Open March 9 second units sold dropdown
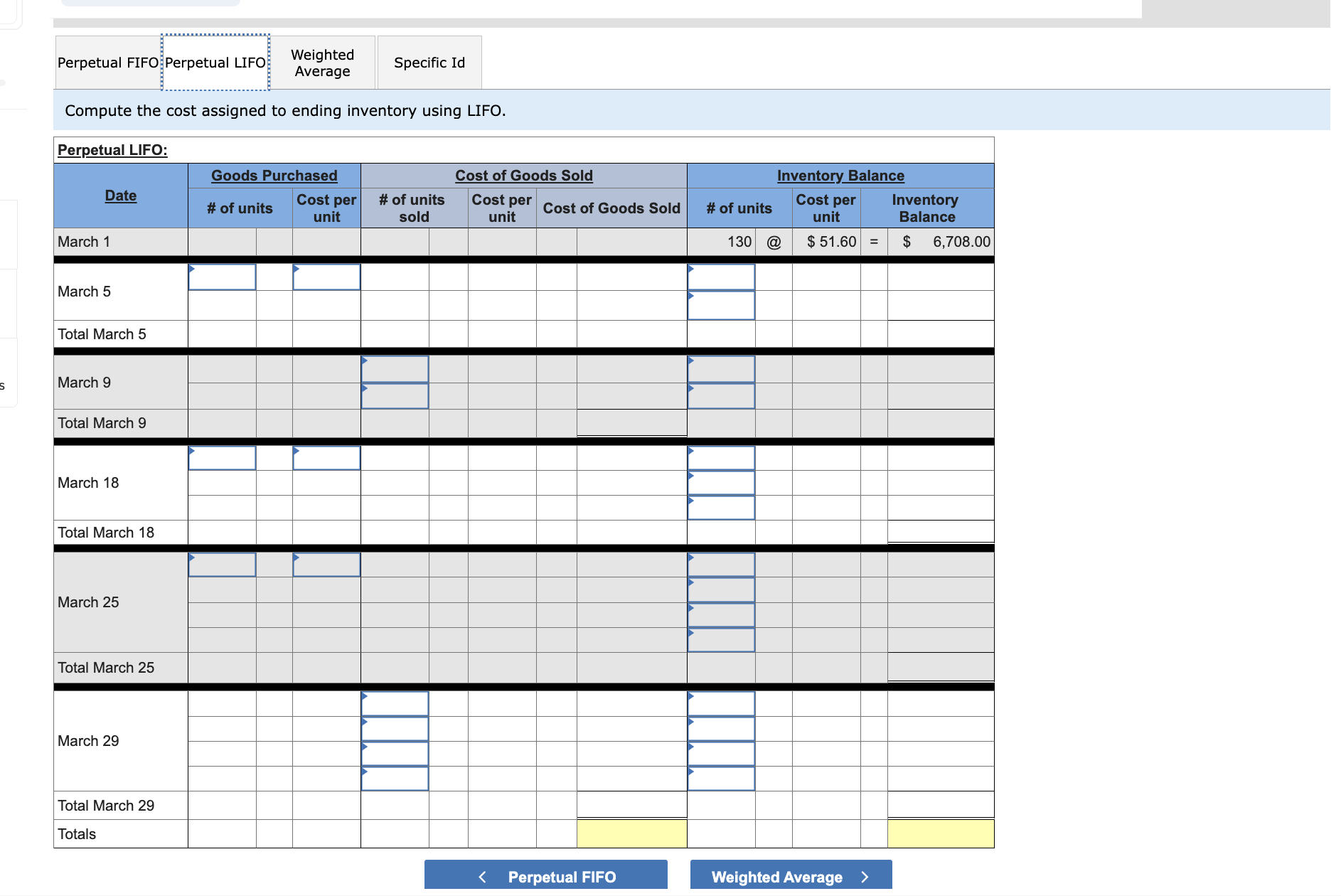1341x896 pixels. point(395,396)
